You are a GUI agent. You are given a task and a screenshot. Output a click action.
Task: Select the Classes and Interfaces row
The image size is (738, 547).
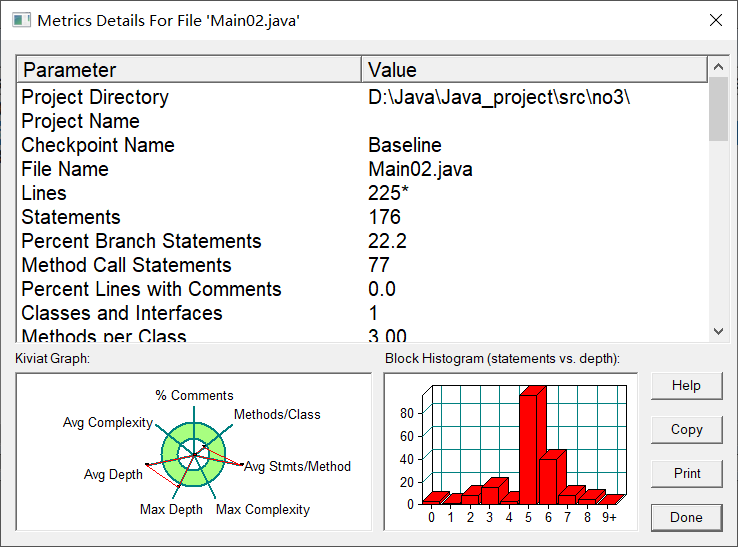click(362, 314)
